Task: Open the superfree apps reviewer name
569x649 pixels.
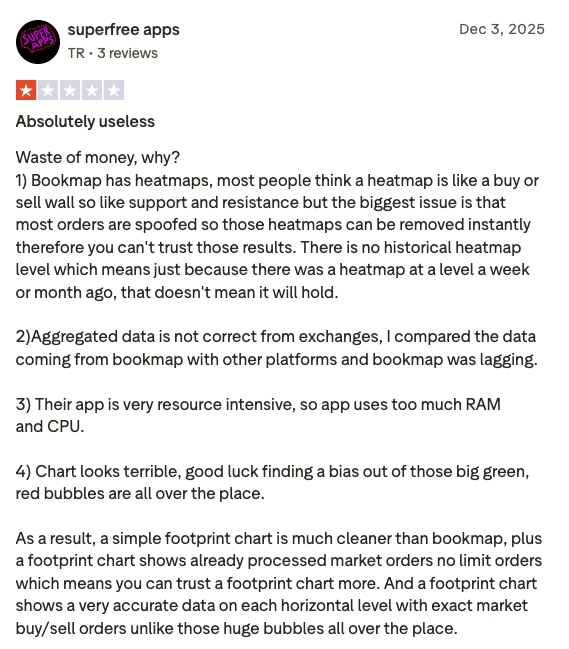Action: (123, 30)
